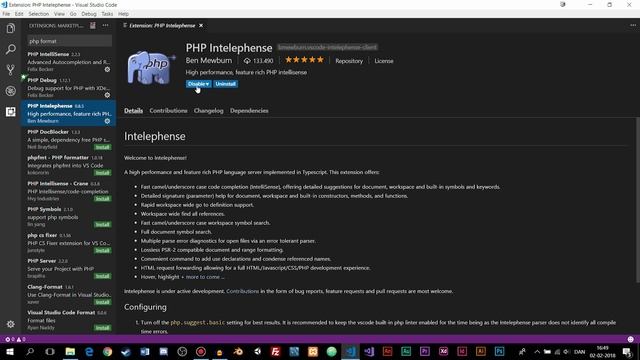Follow the Contributions link in description

pos(242,291)
